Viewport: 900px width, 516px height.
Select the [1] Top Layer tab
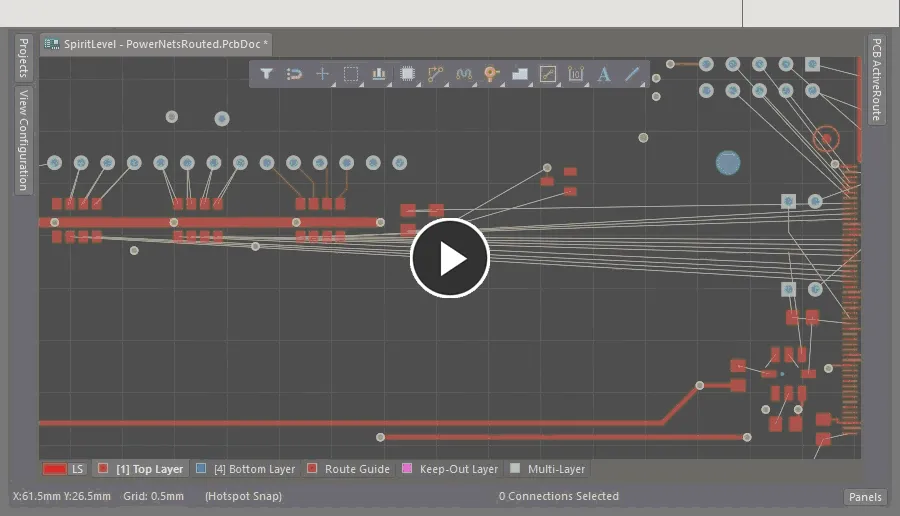click(141, 469)
